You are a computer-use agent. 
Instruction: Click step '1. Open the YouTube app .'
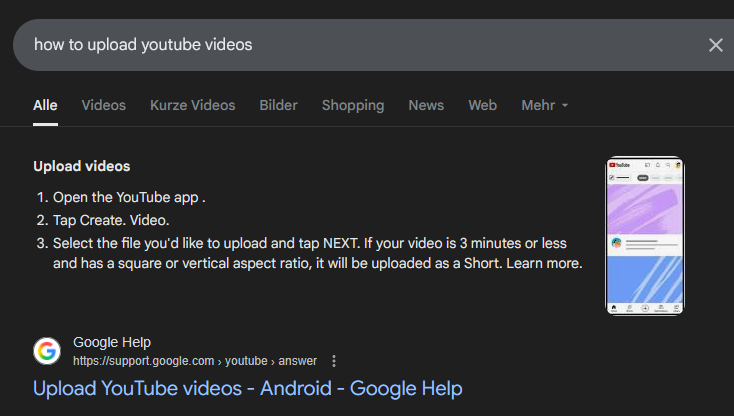pos(121,197)
